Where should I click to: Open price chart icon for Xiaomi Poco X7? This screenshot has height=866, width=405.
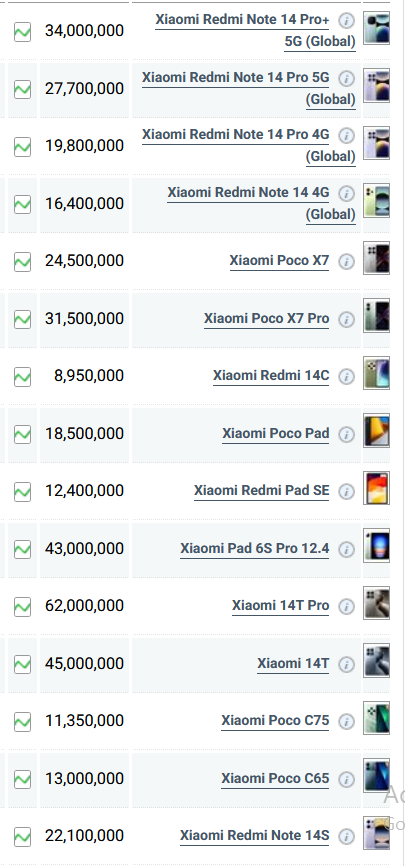point(22,262)
